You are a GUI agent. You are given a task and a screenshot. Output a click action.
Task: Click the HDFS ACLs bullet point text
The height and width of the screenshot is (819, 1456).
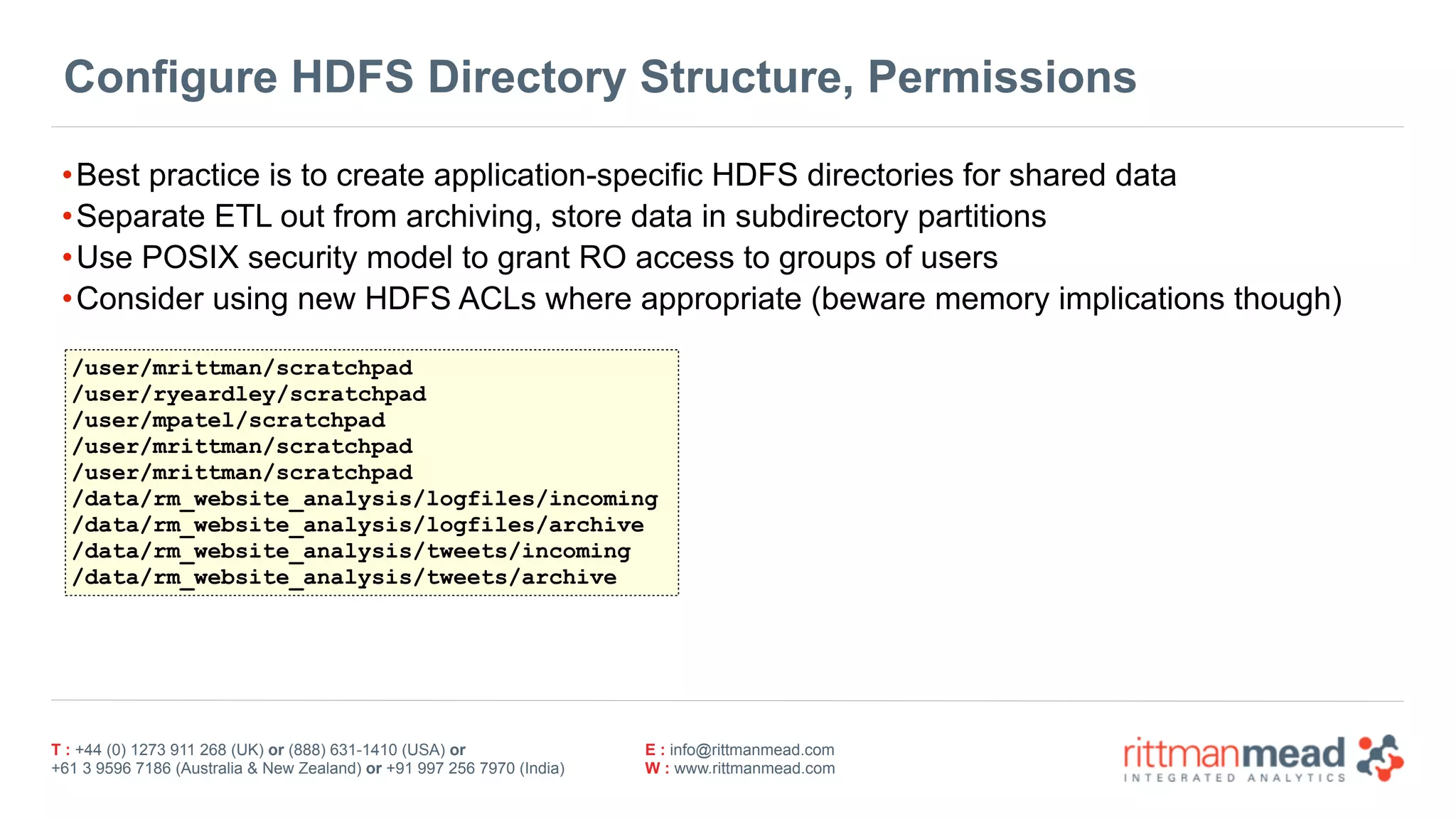[x=708, y=299]
